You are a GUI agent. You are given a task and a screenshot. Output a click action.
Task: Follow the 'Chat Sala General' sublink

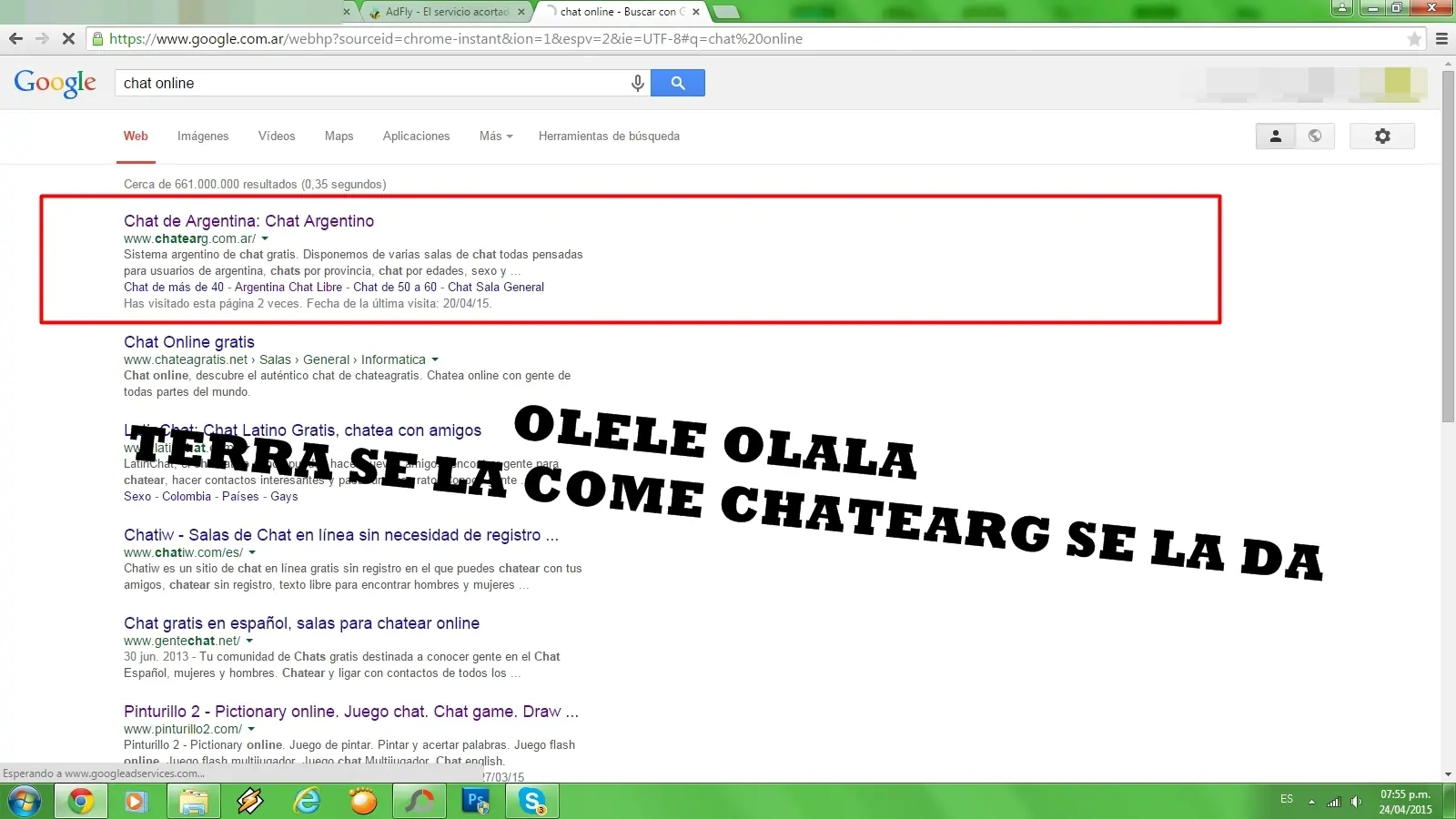496,288
